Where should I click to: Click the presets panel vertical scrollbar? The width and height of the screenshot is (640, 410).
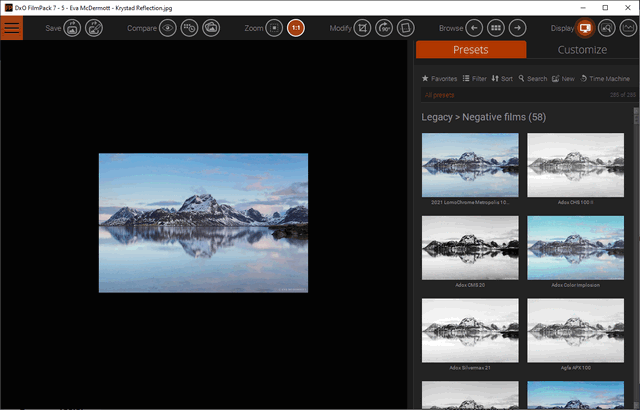coord(636,250)
